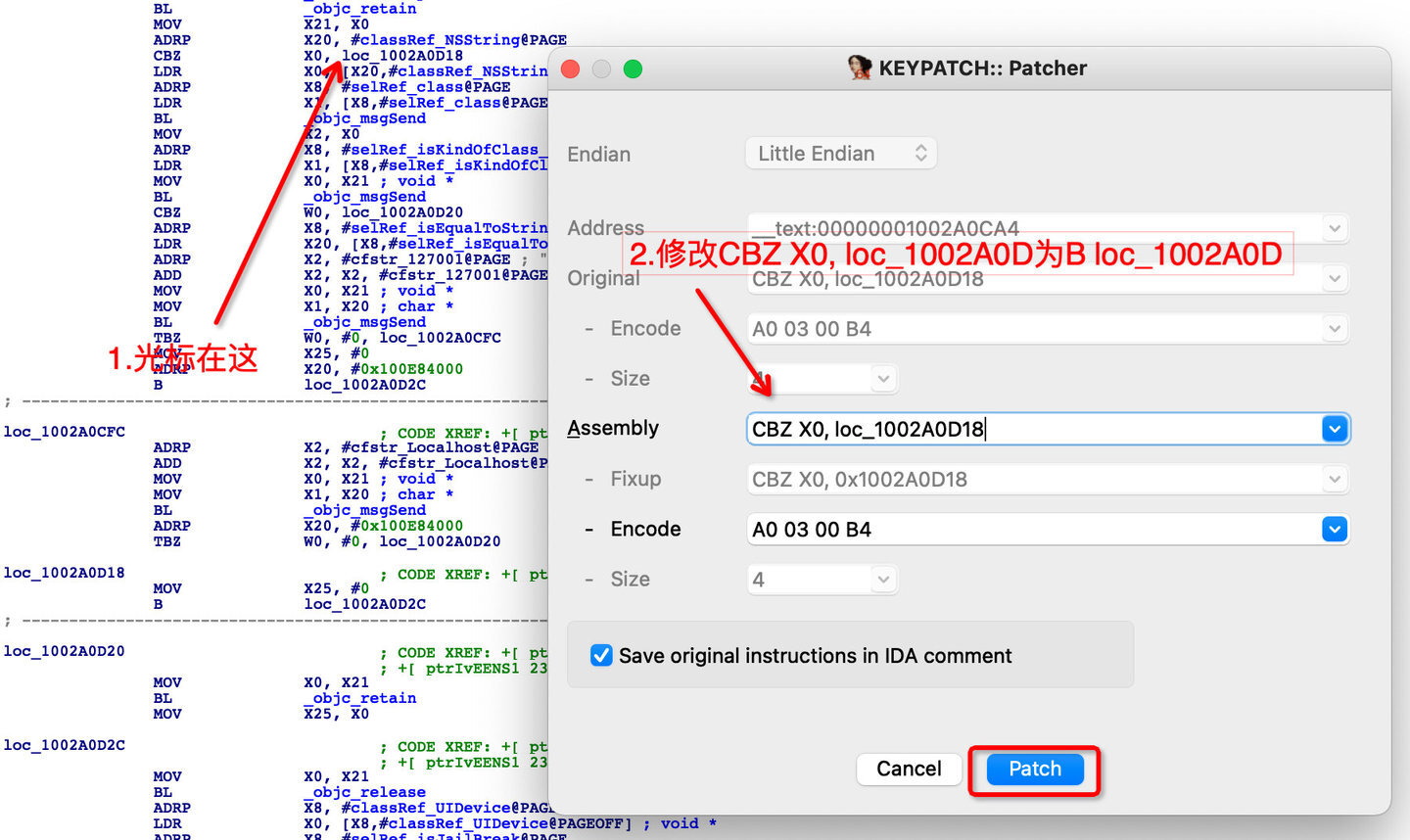
Task: Close the KEYPATCH Patcher window red button
Action: coord(571,69)
